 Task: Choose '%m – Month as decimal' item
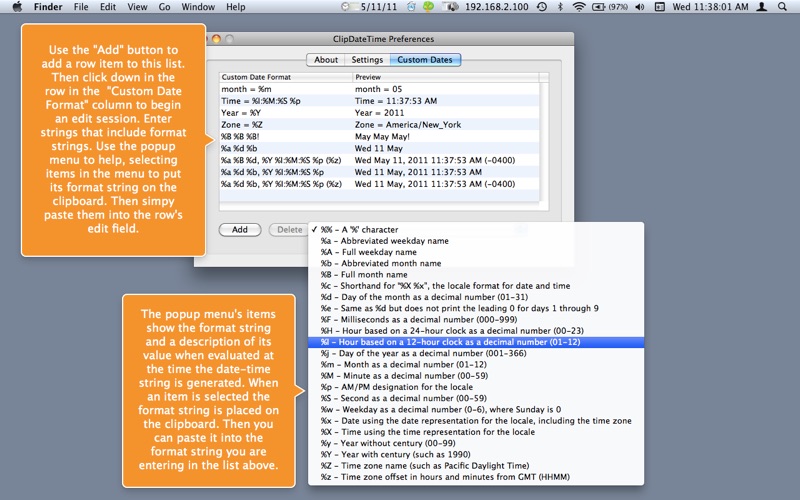click(x=476, y=364)
